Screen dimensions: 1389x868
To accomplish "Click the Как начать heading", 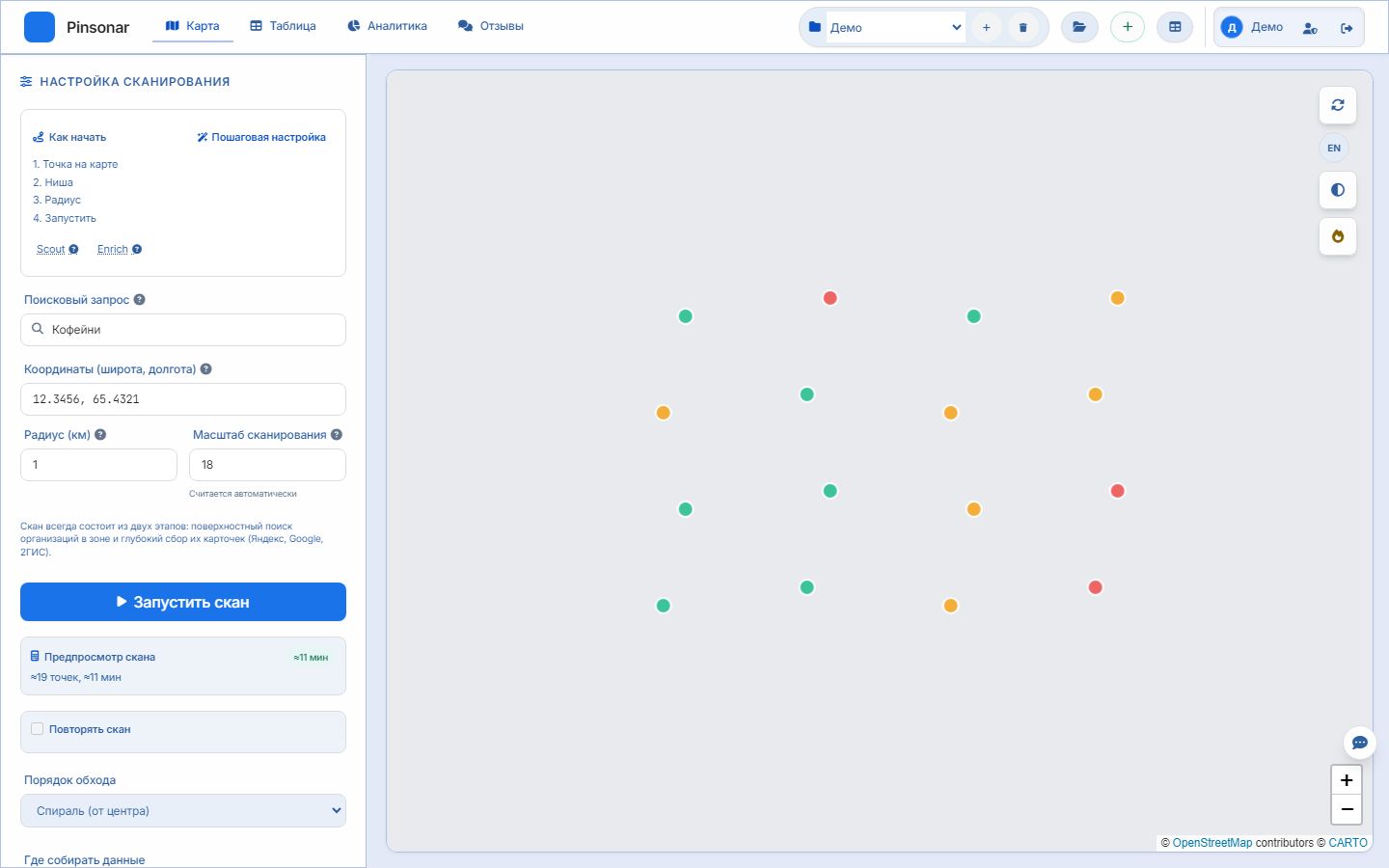I will [69, 137].
